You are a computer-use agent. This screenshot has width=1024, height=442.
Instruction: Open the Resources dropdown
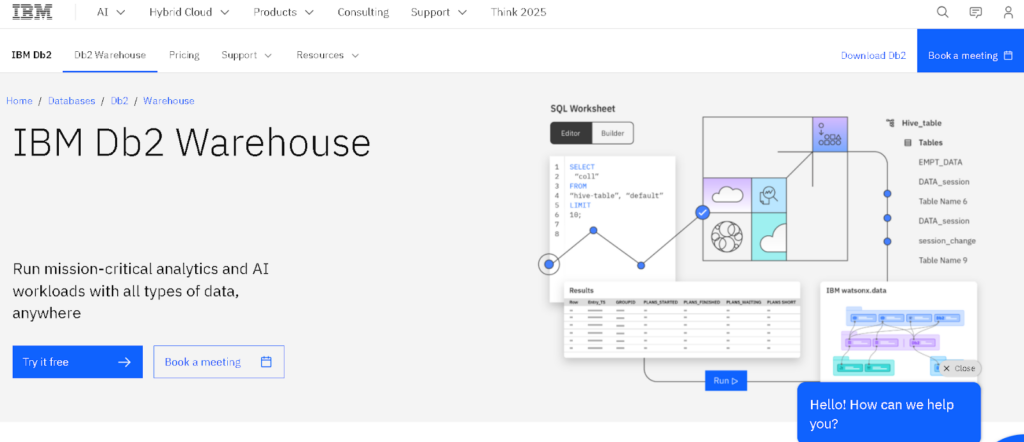[x=327, y=55]
